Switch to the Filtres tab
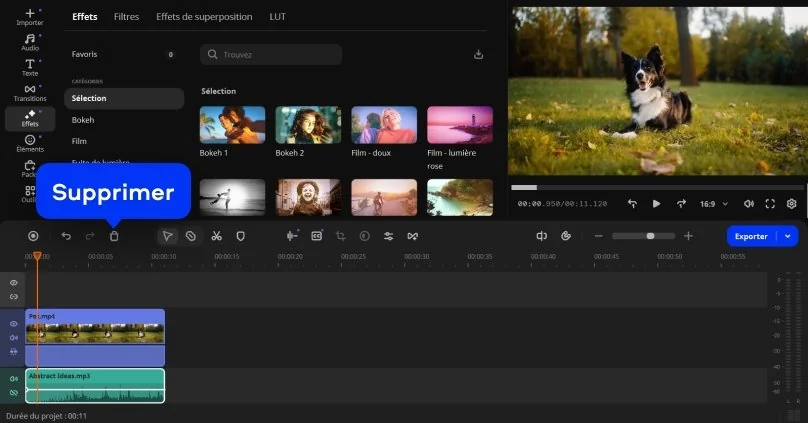Image resolution: width=808 pixels, height=423 pixels. coord(126,17)
